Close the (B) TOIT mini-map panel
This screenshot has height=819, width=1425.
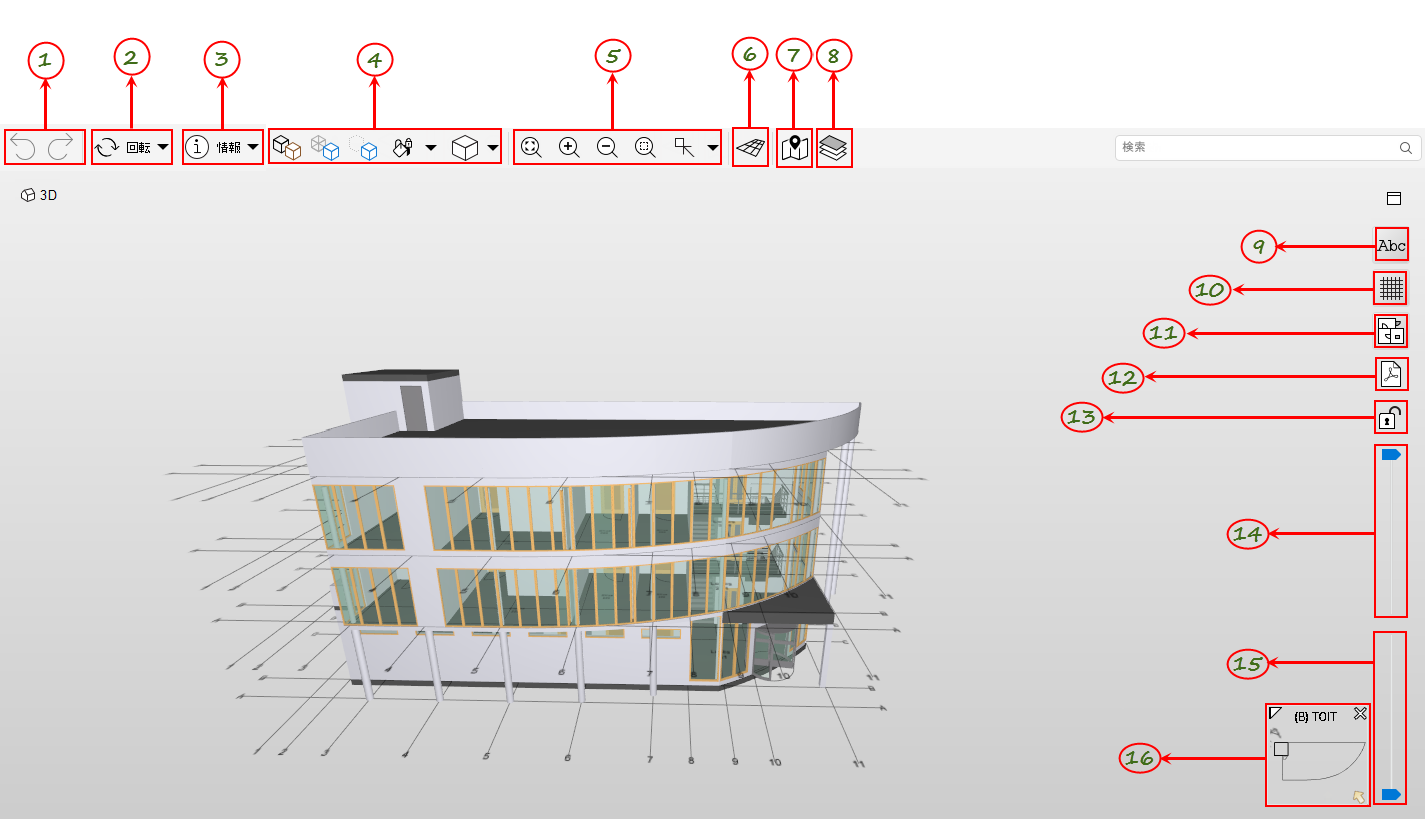point(1360,713)
